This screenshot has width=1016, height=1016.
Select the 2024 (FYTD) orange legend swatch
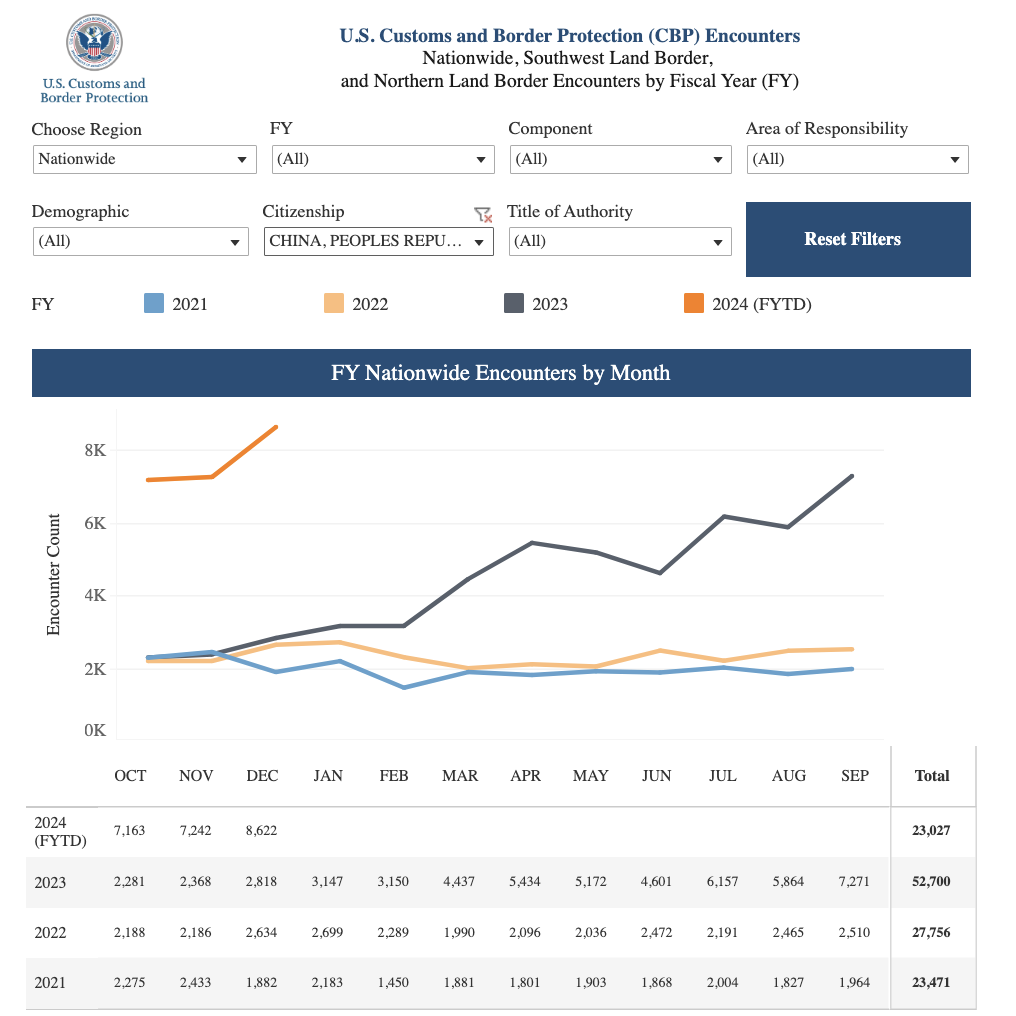[694, 303]
